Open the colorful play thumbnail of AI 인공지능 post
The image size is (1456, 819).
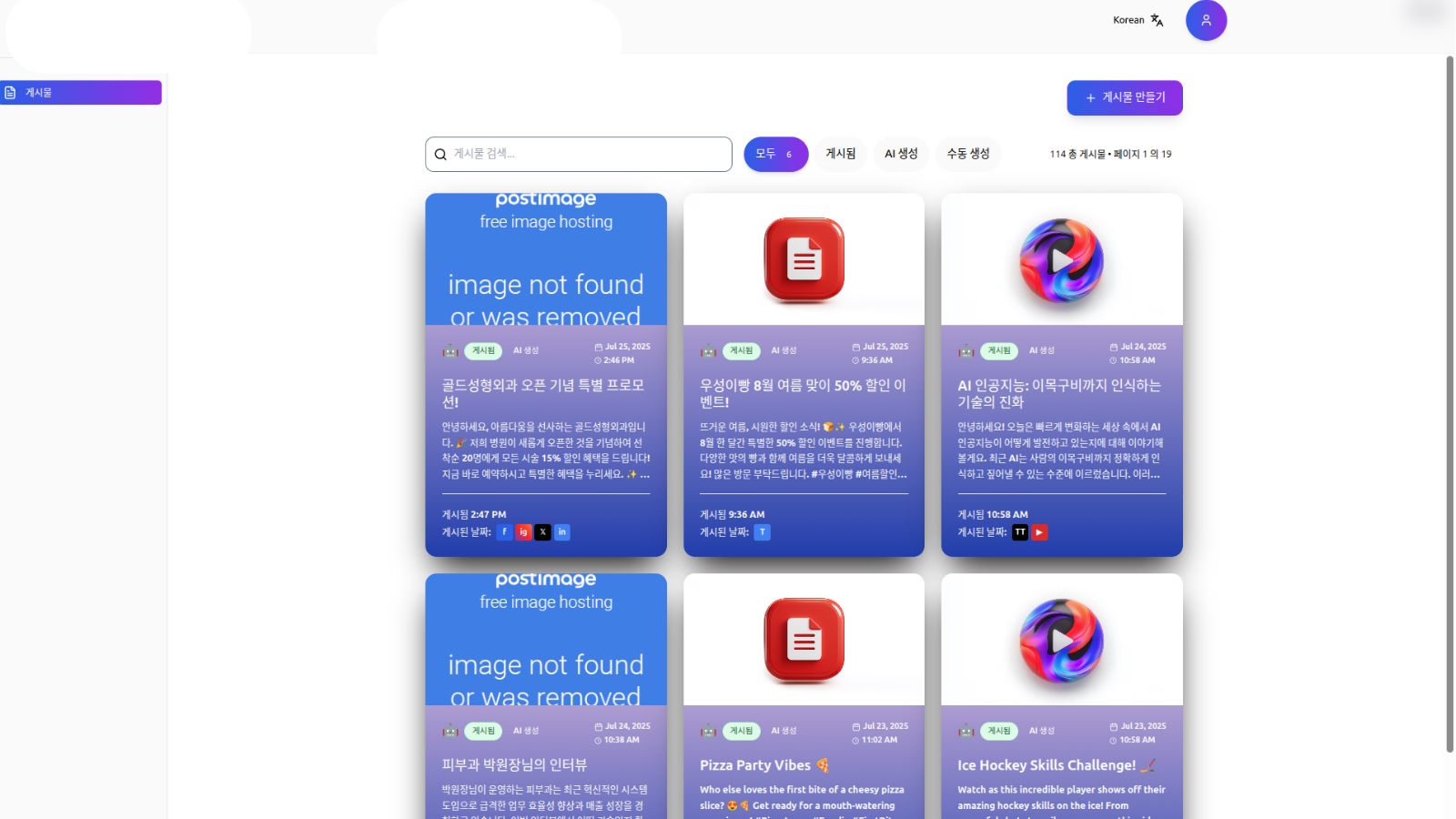(1062, 259)
